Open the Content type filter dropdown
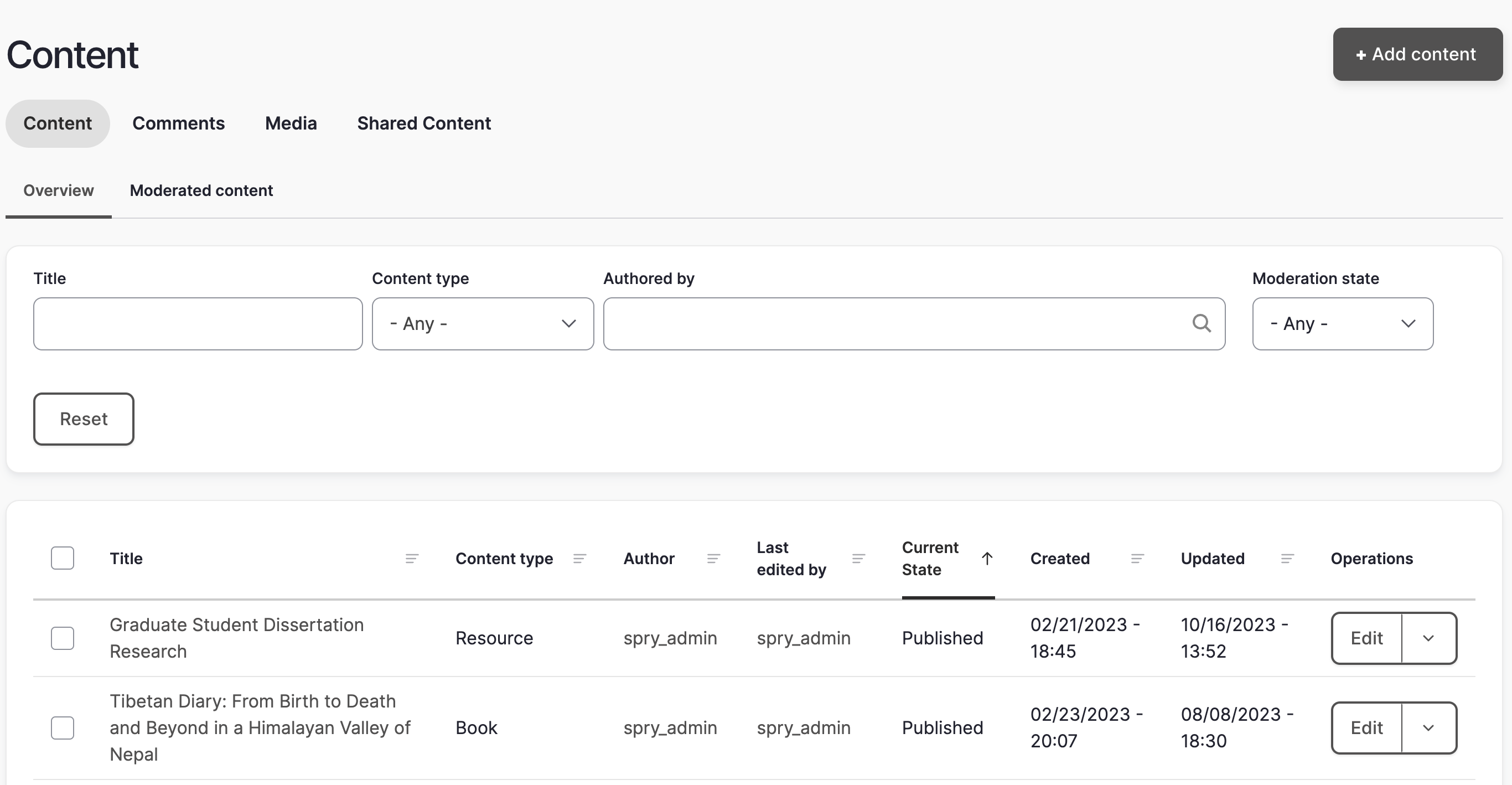 tap(483, 324)
